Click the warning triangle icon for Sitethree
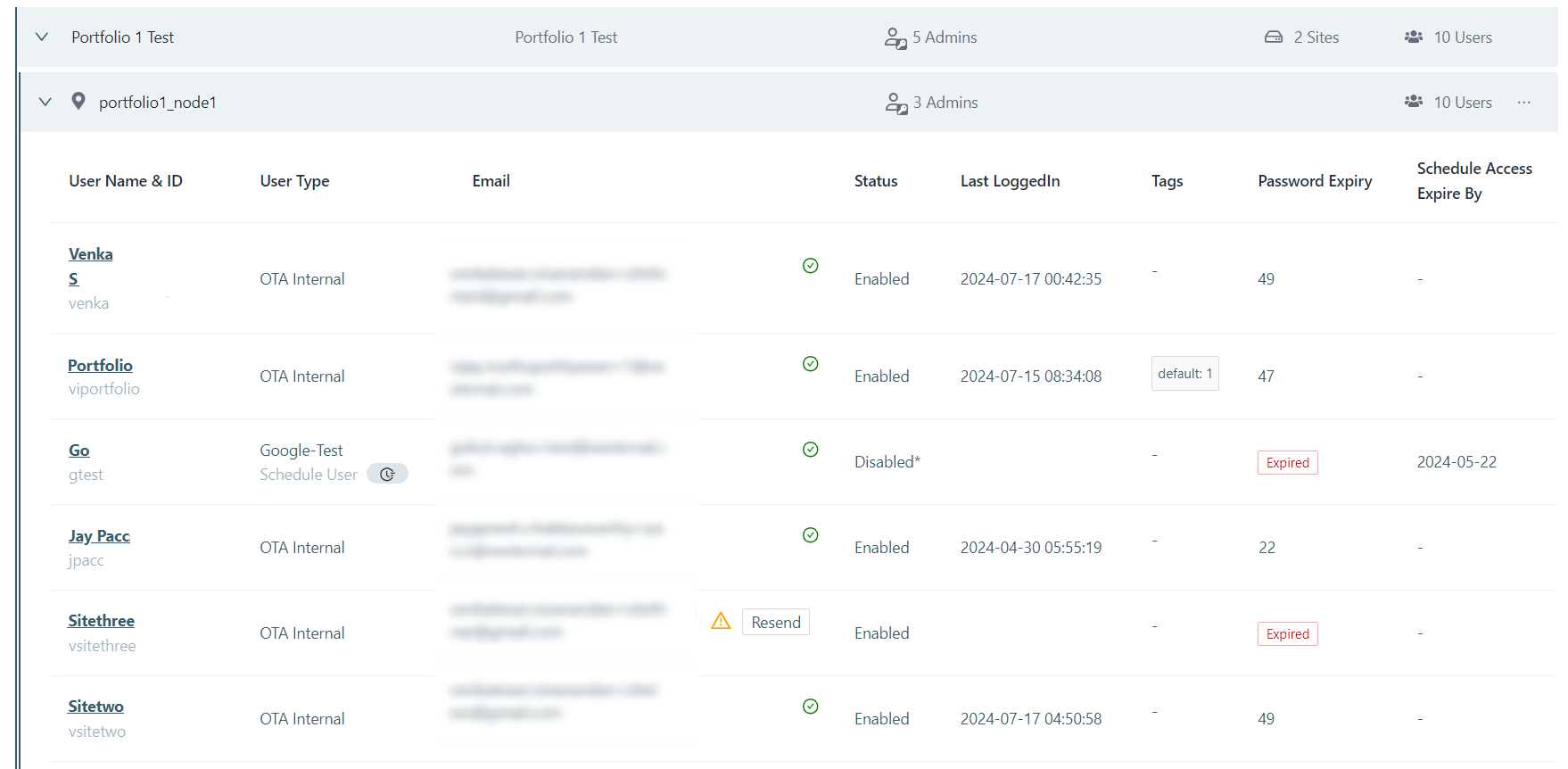Viewport: 1568px width, 769px height. (721, 621)
